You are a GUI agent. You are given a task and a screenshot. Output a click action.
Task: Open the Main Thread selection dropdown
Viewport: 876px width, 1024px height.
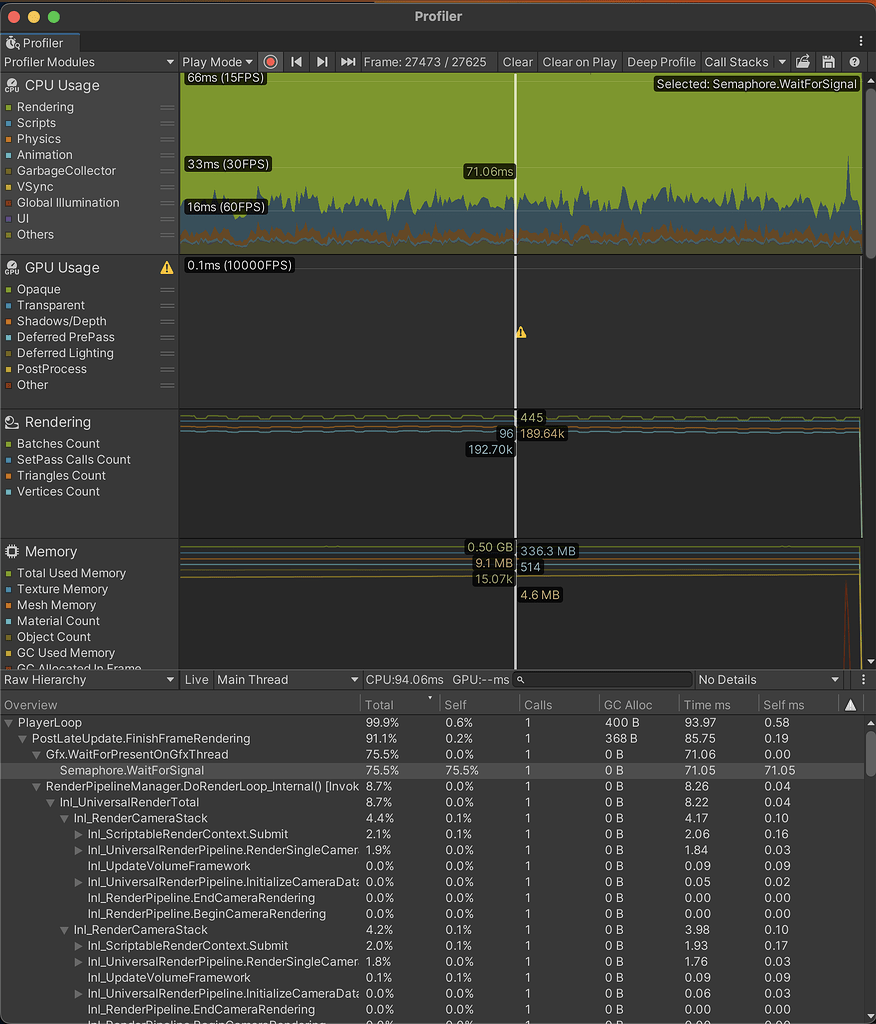(287, 680)
